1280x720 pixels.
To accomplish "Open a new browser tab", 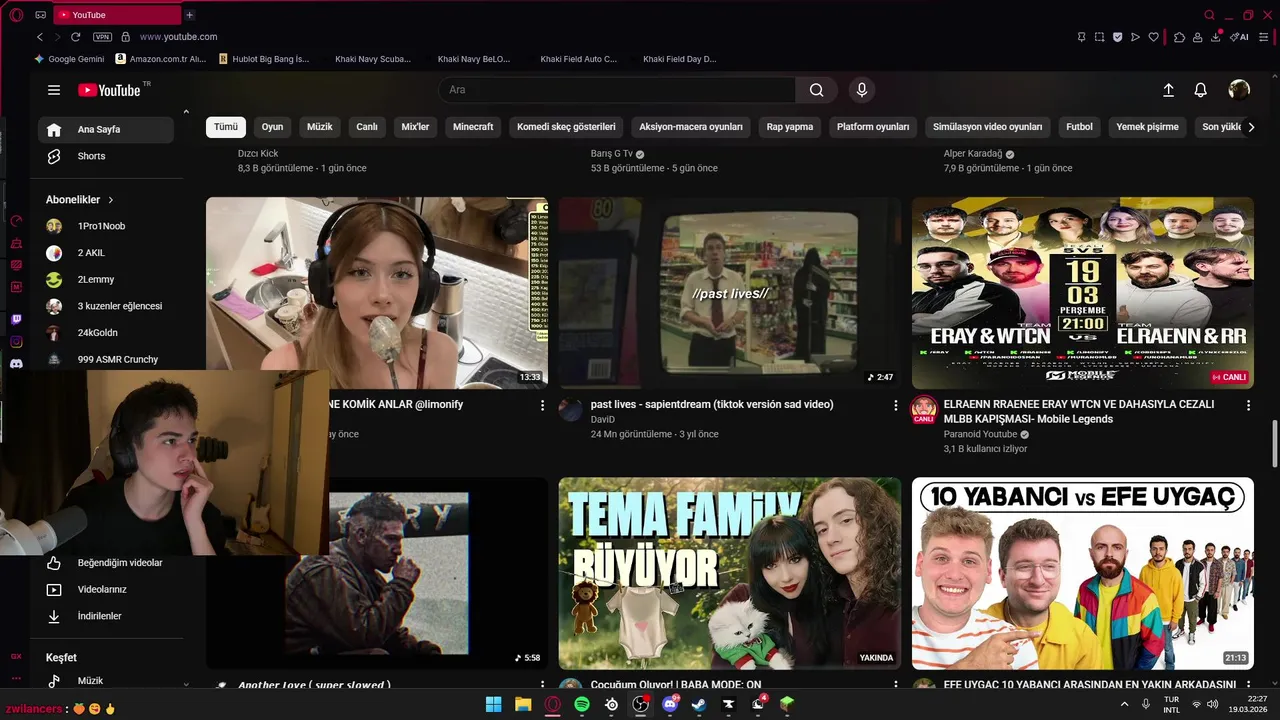I will click(189, 15).
